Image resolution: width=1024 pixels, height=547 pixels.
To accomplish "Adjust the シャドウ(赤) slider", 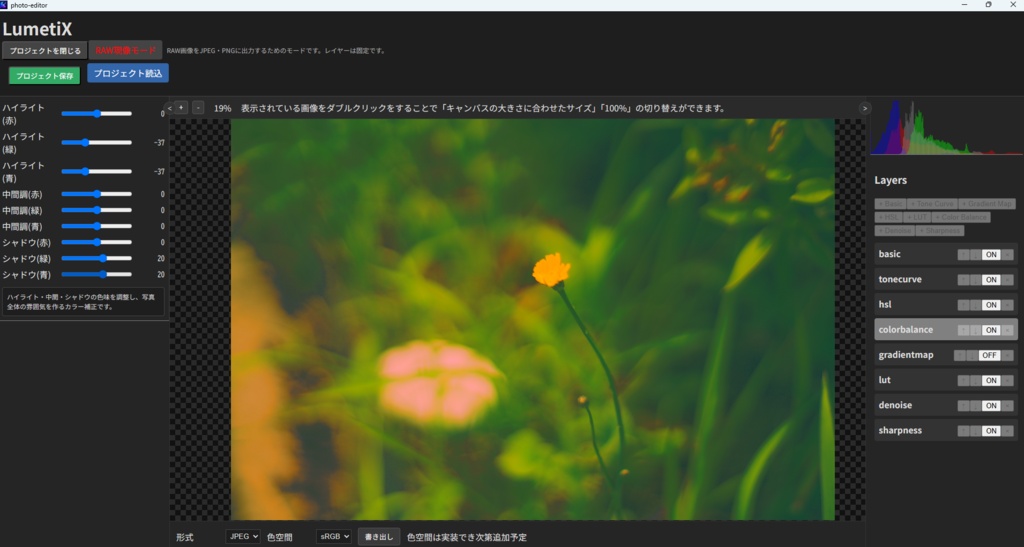I will 97,242.
